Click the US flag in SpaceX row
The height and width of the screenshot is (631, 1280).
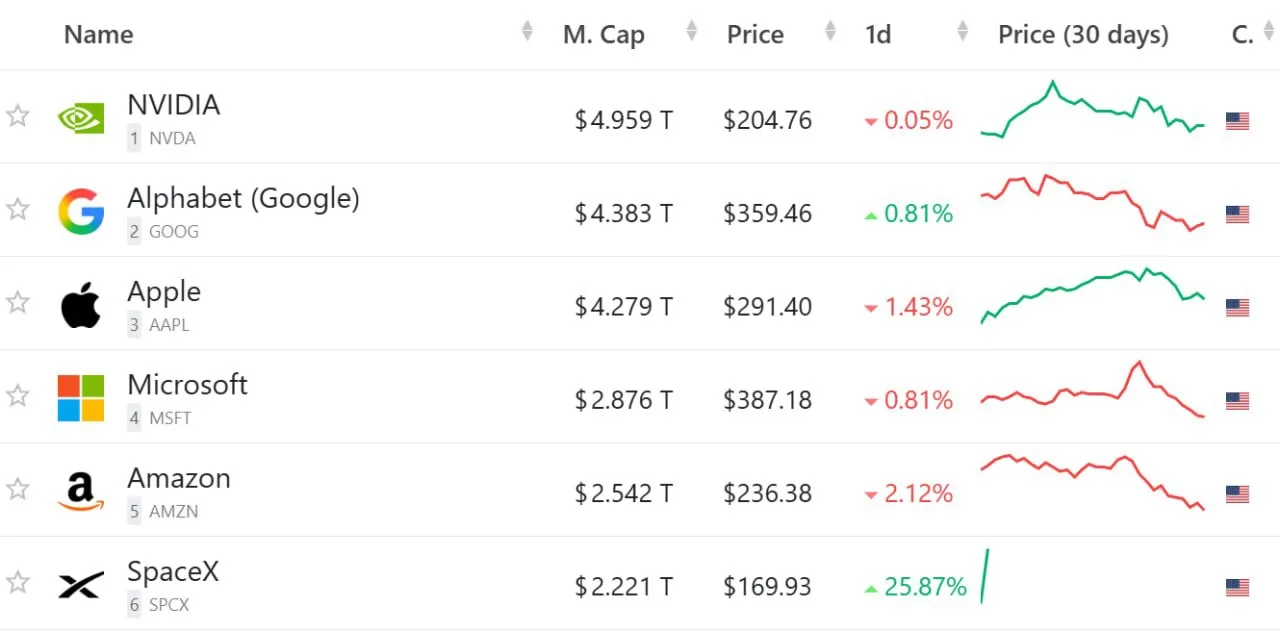1238,587
